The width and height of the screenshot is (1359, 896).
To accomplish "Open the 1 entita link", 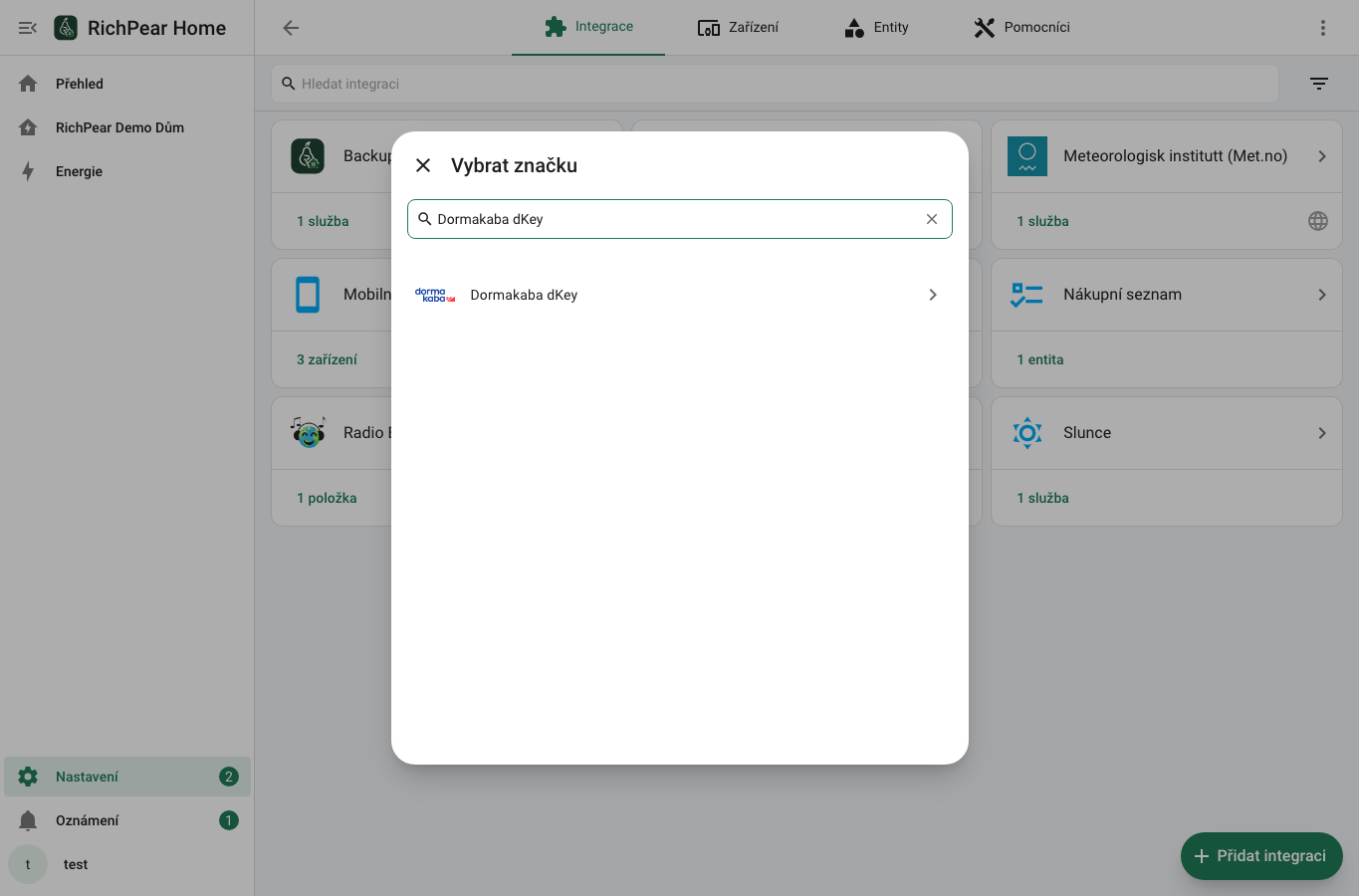I will (1040, 359).
